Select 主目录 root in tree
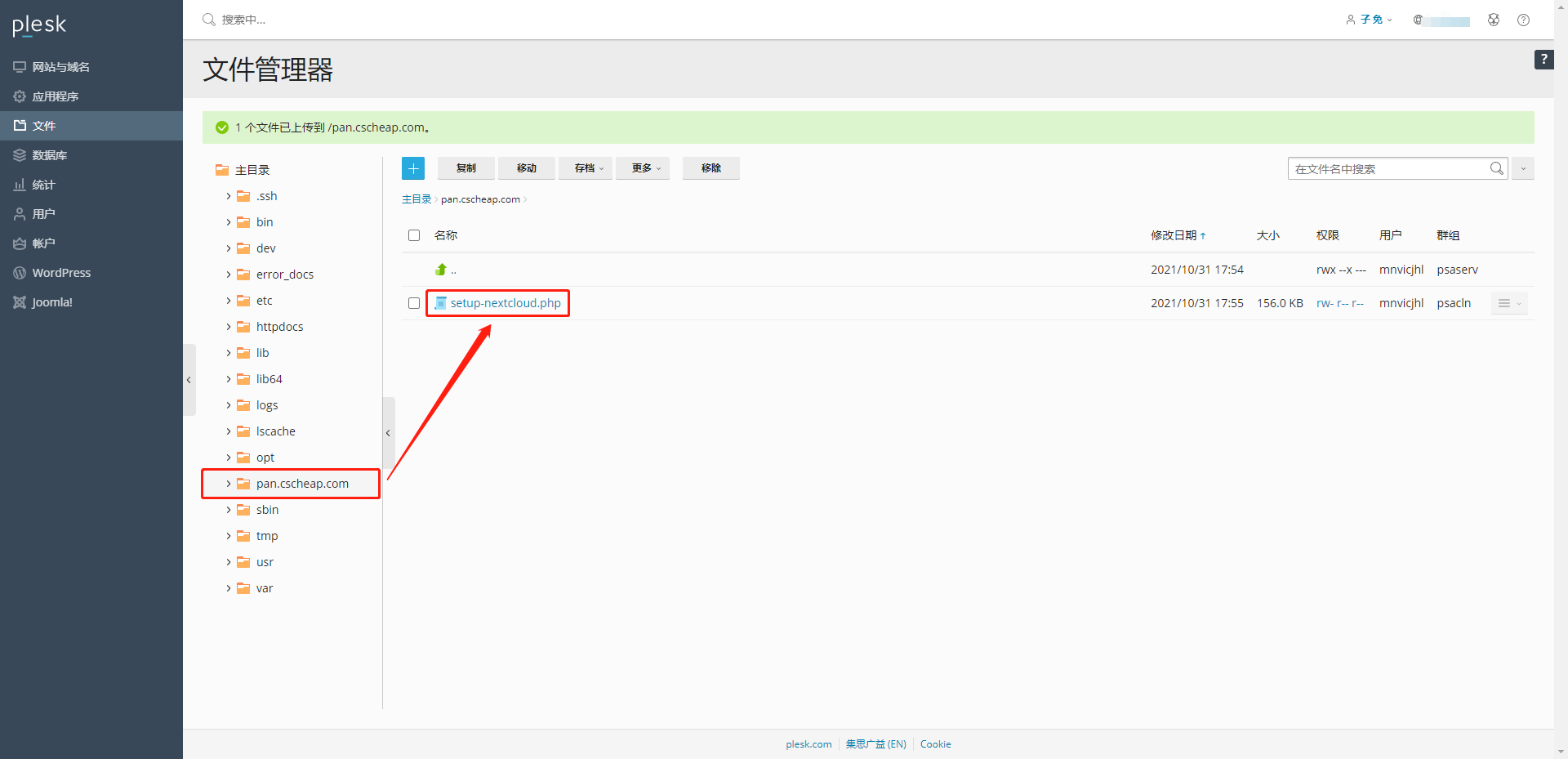Viewport: 1568px width, 759px height. (x=252, y=170)
